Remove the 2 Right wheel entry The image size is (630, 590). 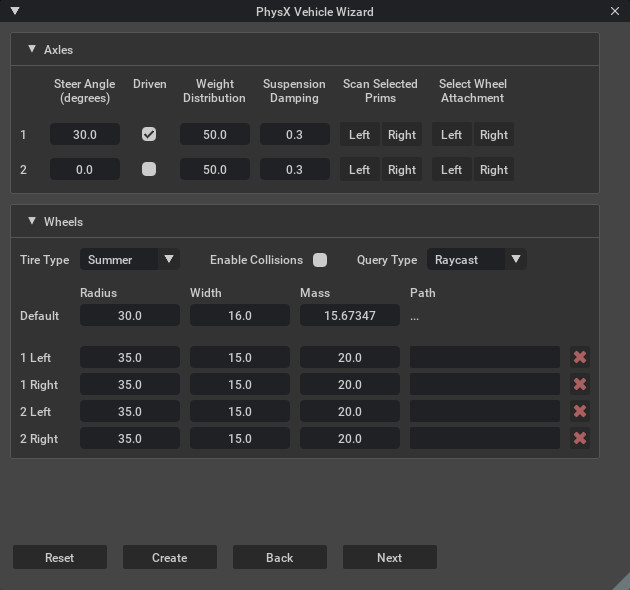click(579, 438)
